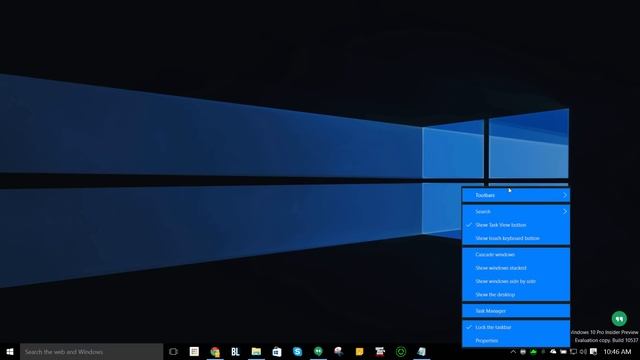Image resolution: width=640 pixels, height=360 pixels.
Task: Open the network tray icon
Action: coord(573,351)
